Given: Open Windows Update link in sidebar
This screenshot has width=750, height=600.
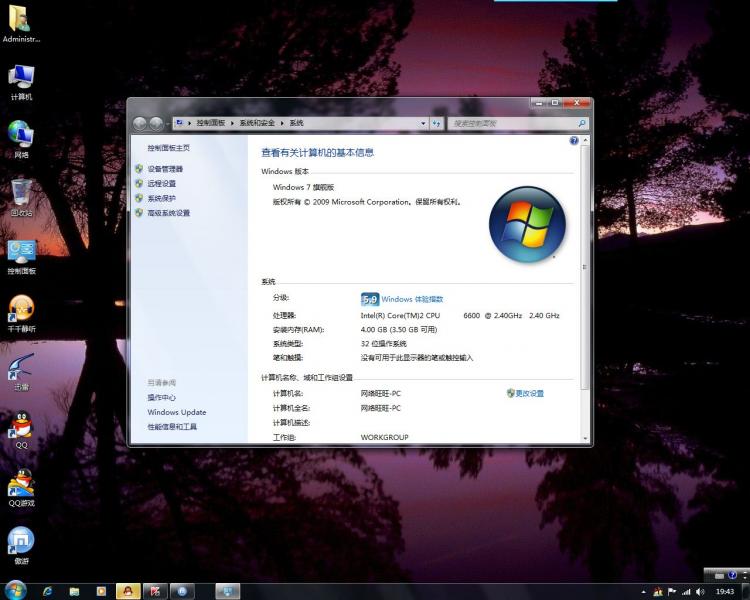Looking at the screenshot, I should pyautogui.click(x=177, y=412).
